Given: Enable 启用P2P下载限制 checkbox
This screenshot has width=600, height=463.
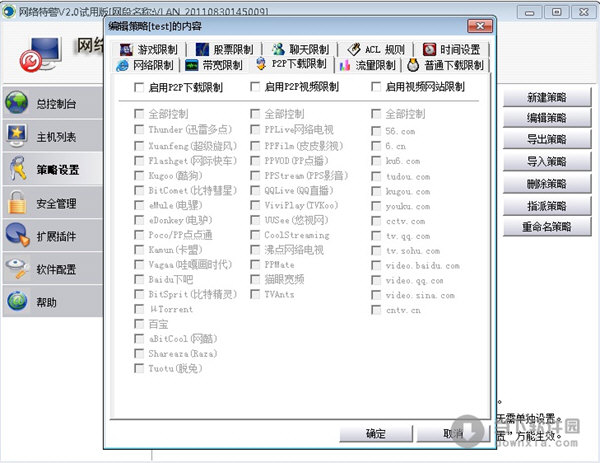Looking at the screenshot, I should click(x=139, y=88).
